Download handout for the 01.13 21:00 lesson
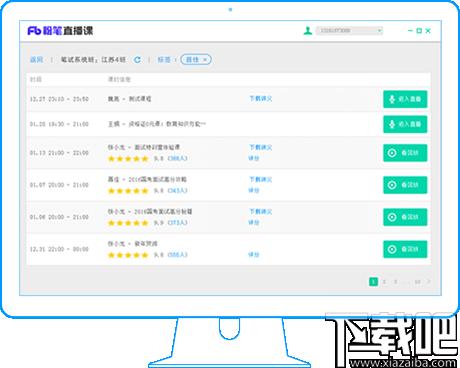Screen dimensions: 460x368 [261, 147]
